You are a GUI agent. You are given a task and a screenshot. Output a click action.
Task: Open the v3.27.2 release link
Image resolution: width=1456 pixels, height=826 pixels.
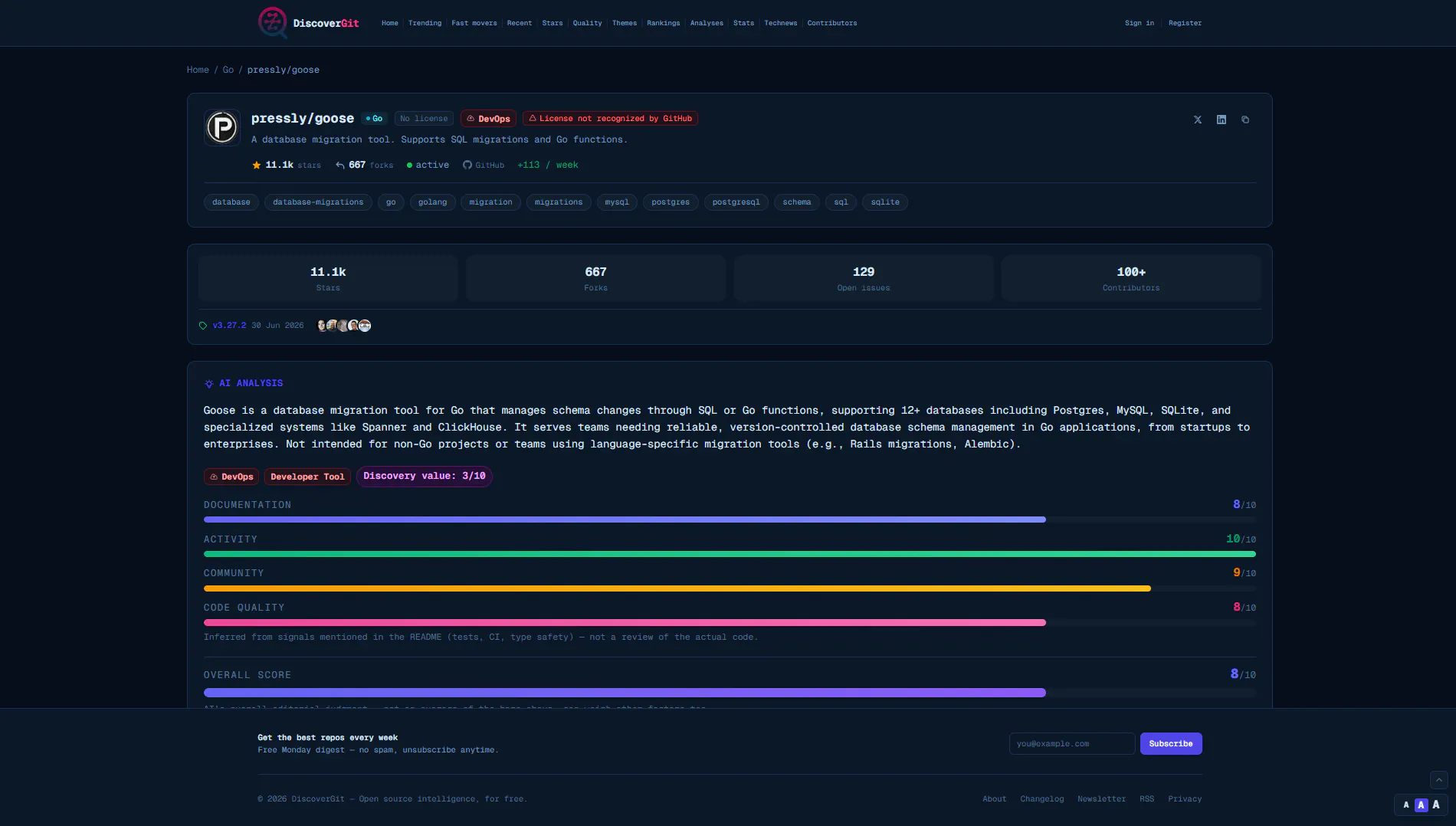tap(230, 326)
